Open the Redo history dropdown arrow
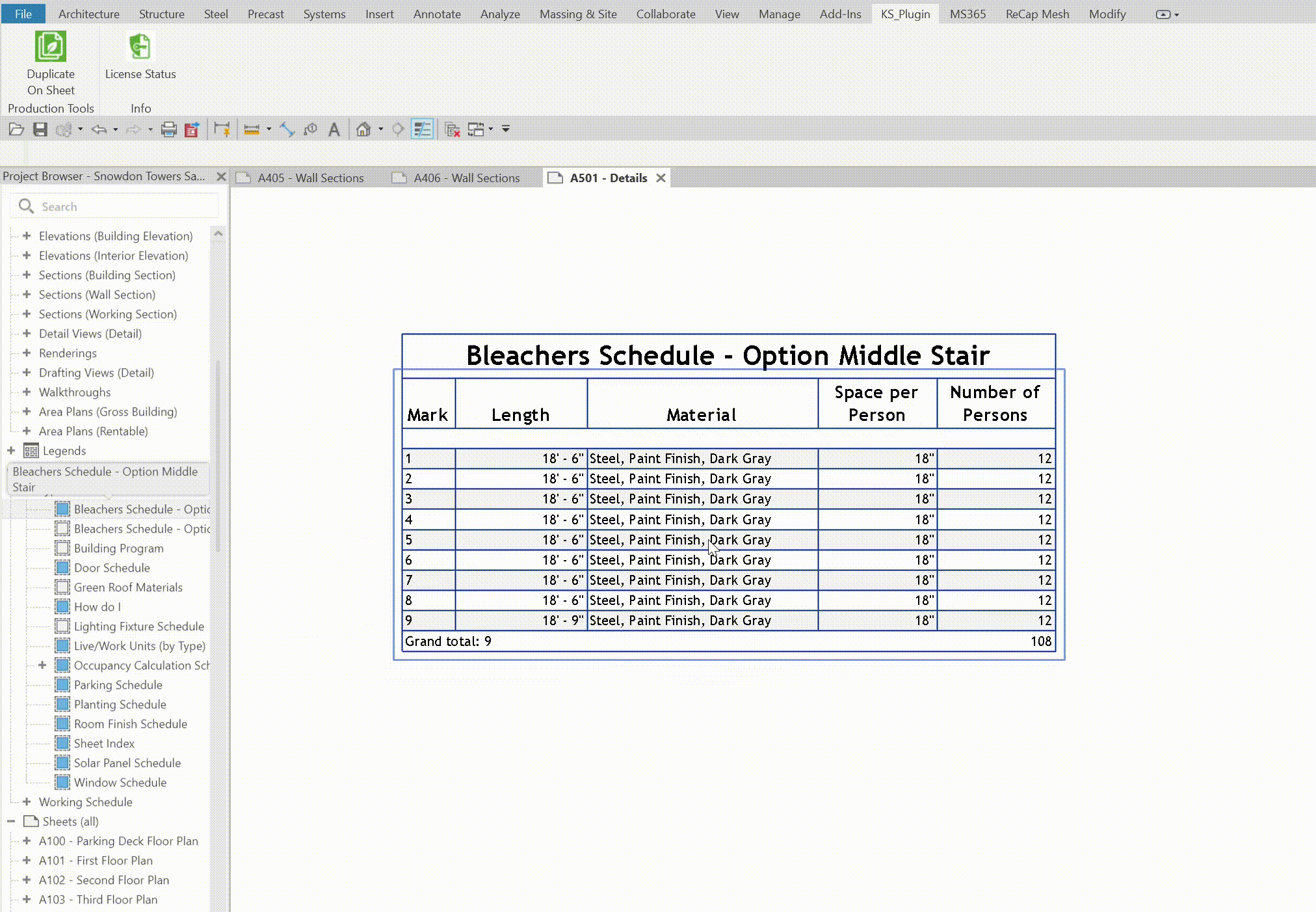Screen dimensions: 1316x912 150,129
